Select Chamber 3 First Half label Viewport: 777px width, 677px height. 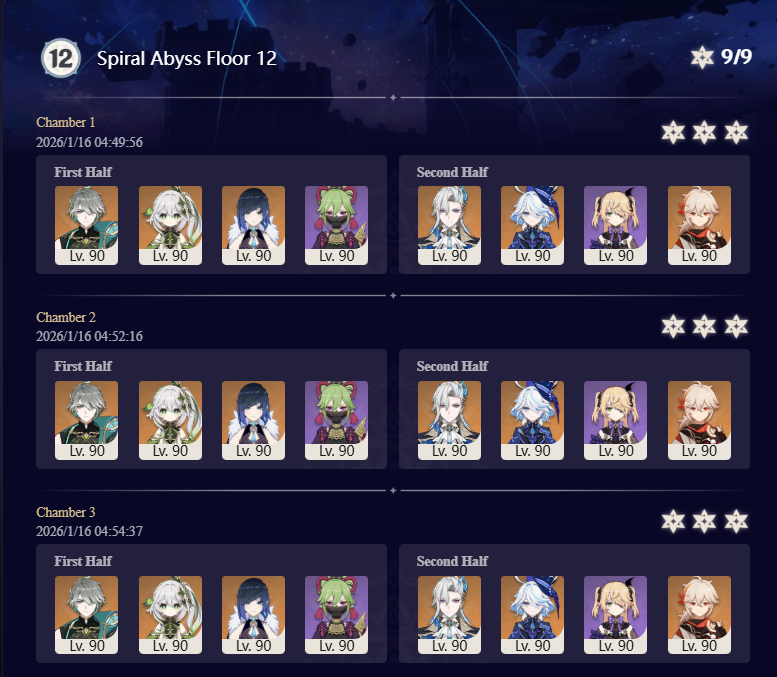(x=83, y=561)
